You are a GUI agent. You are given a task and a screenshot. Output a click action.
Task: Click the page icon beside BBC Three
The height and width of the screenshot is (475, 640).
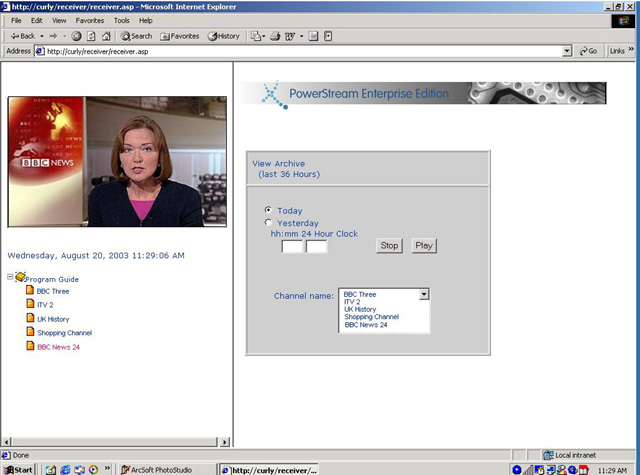point(30,290)
